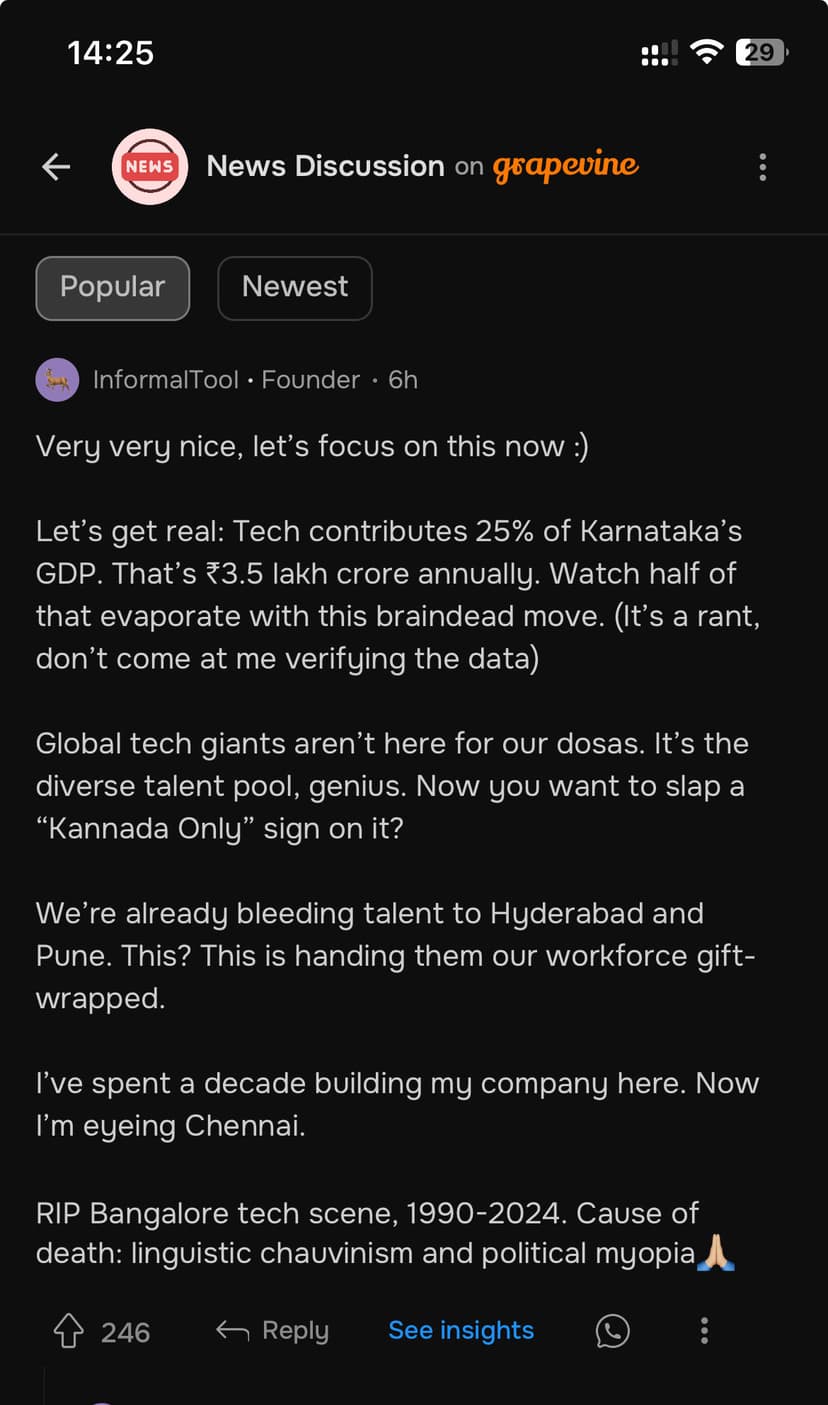The width and height of the screenshot is (828, 1405).
Task: Tap the grapevine logo text
Action: [565, 166]
